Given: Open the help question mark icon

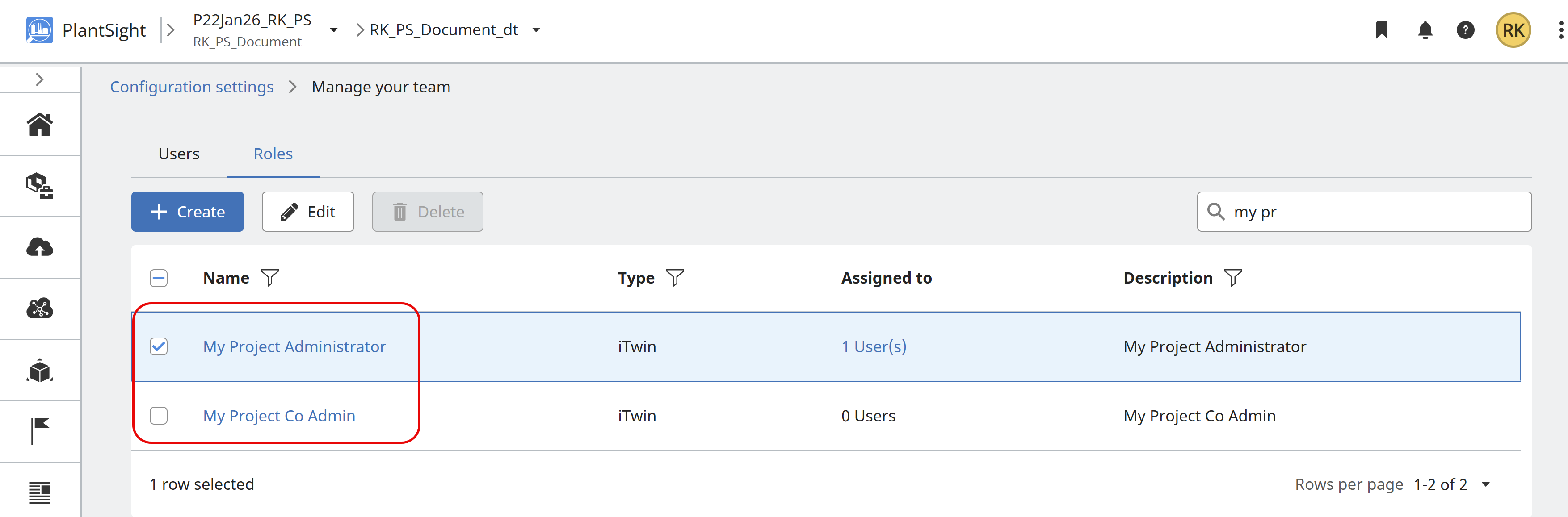Looking at the screenshot, I should tap(1465, 30).
